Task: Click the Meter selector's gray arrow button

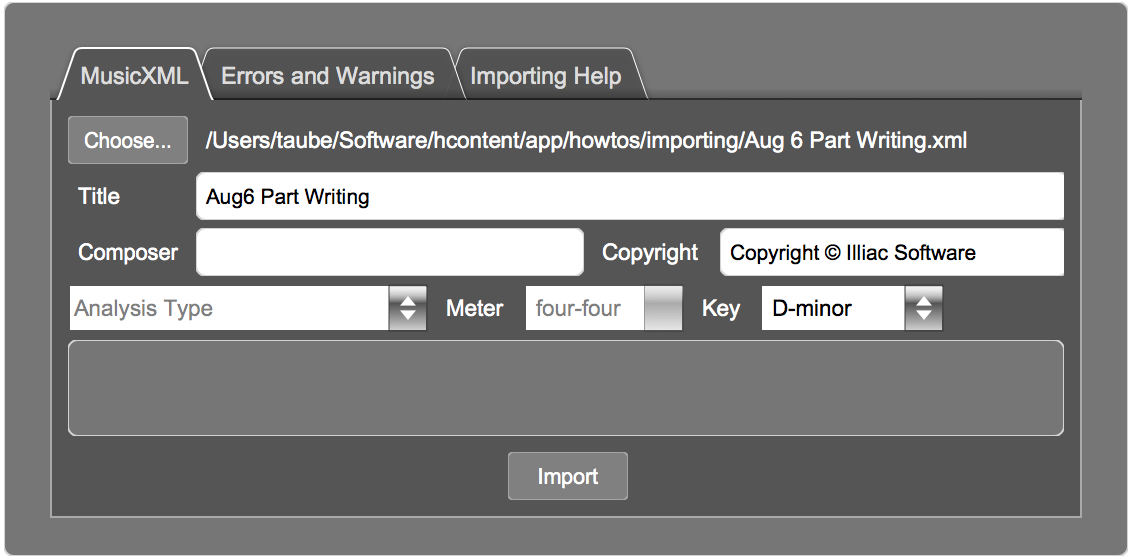Action: click(663, 308)
